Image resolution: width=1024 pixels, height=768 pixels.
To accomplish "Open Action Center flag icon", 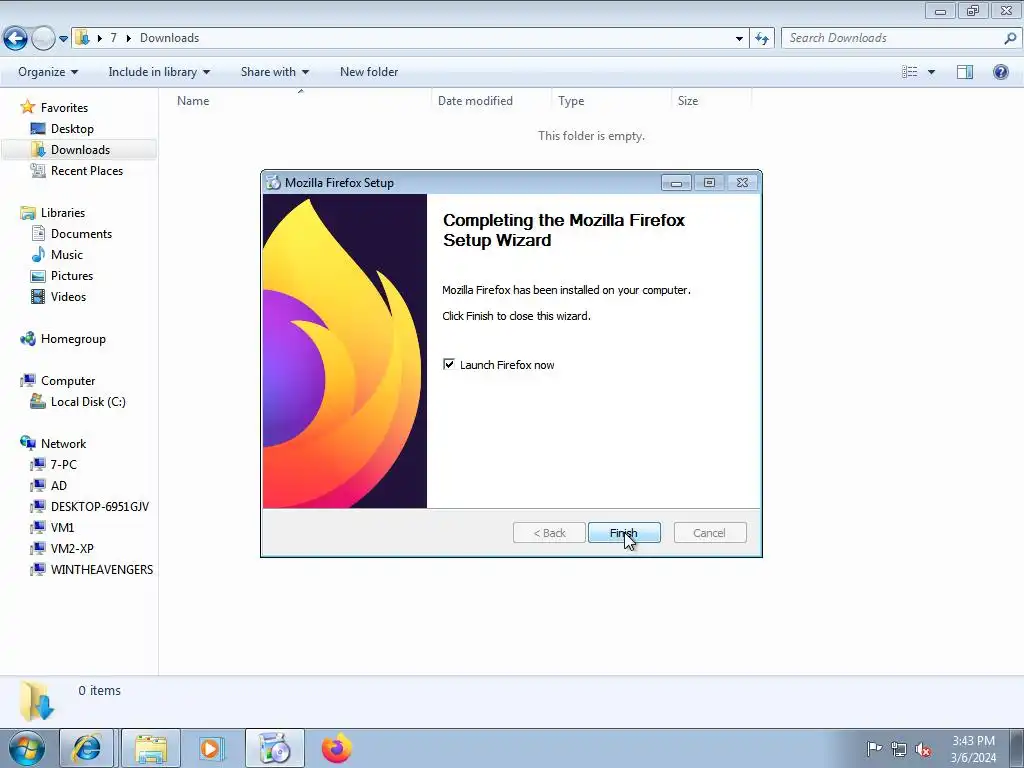I will (874, 748).
